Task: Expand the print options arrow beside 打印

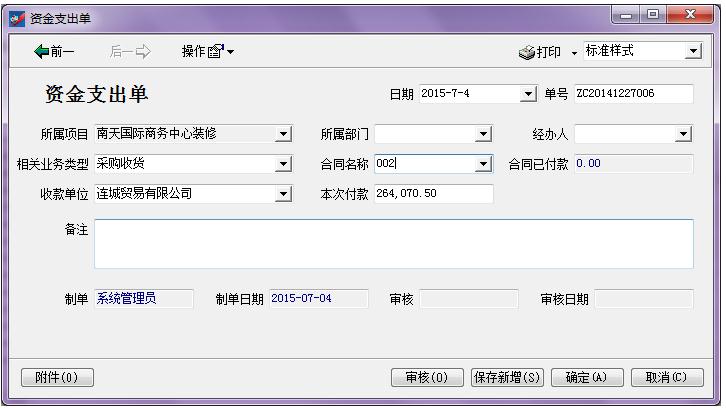Action: (574, 52)
